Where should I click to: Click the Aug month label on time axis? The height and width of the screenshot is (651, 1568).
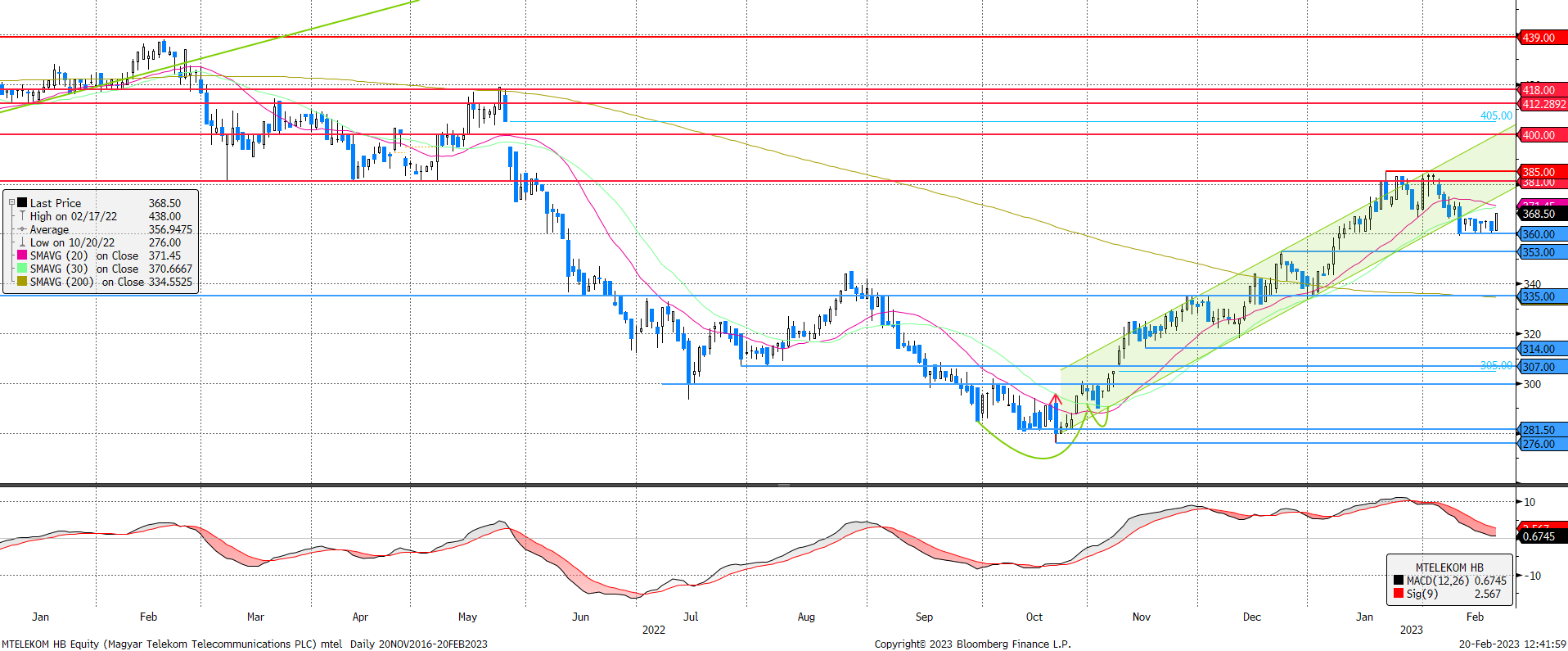pos(806,617)
